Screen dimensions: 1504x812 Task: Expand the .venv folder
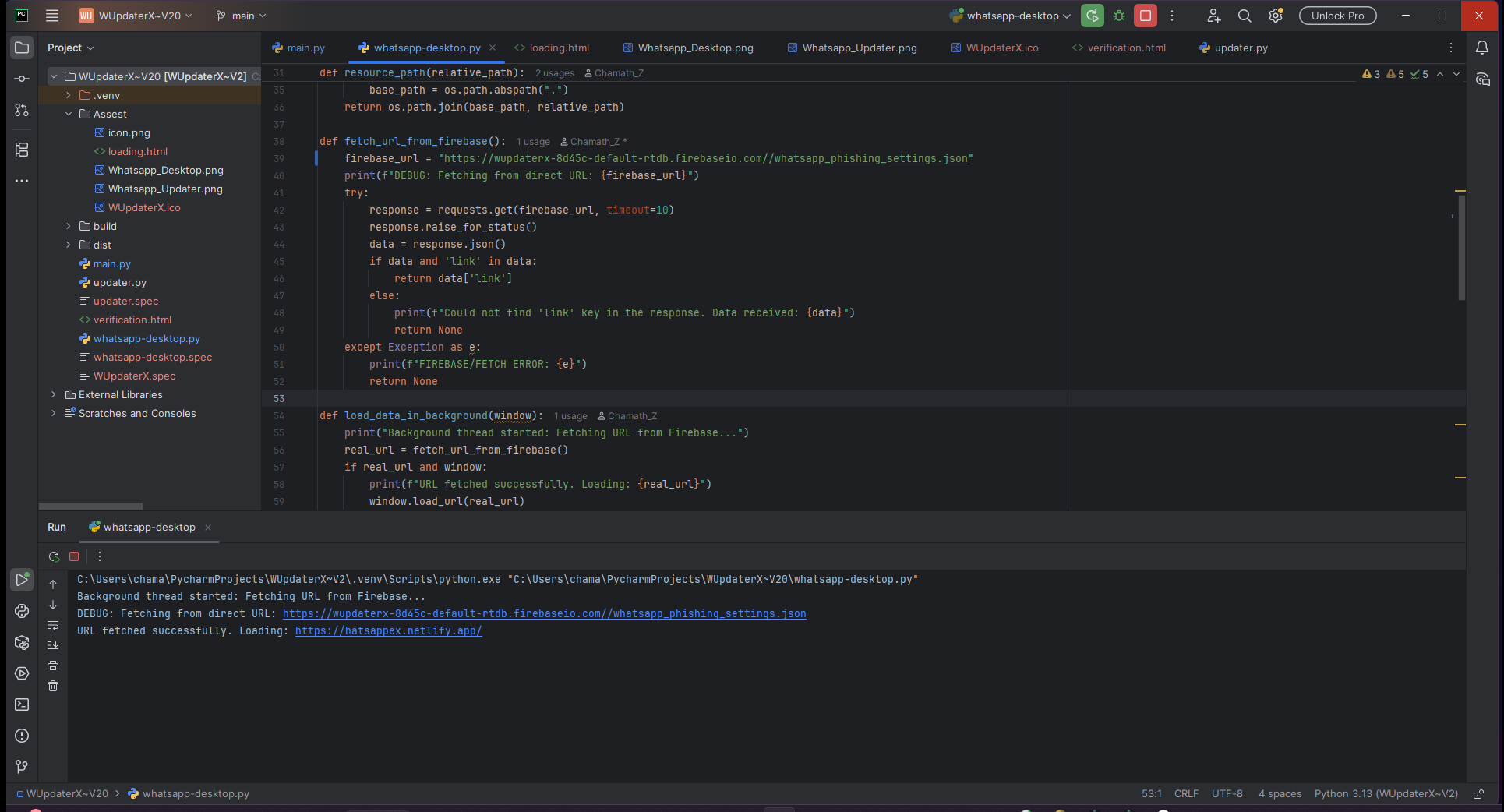coord(69,95)
